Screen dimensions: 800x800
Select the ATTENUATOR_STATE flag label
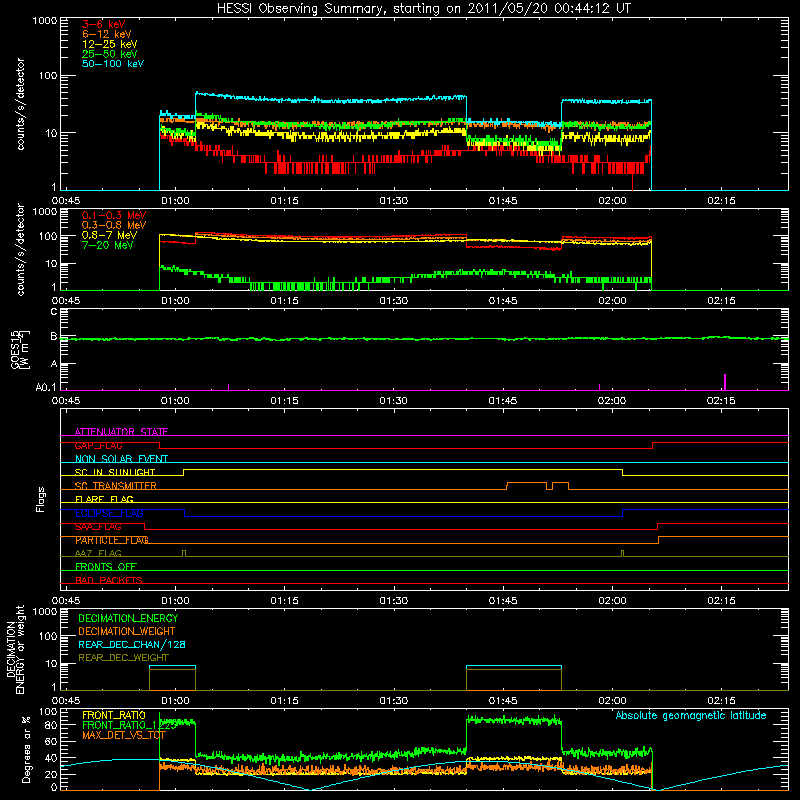tap(121, 432)
